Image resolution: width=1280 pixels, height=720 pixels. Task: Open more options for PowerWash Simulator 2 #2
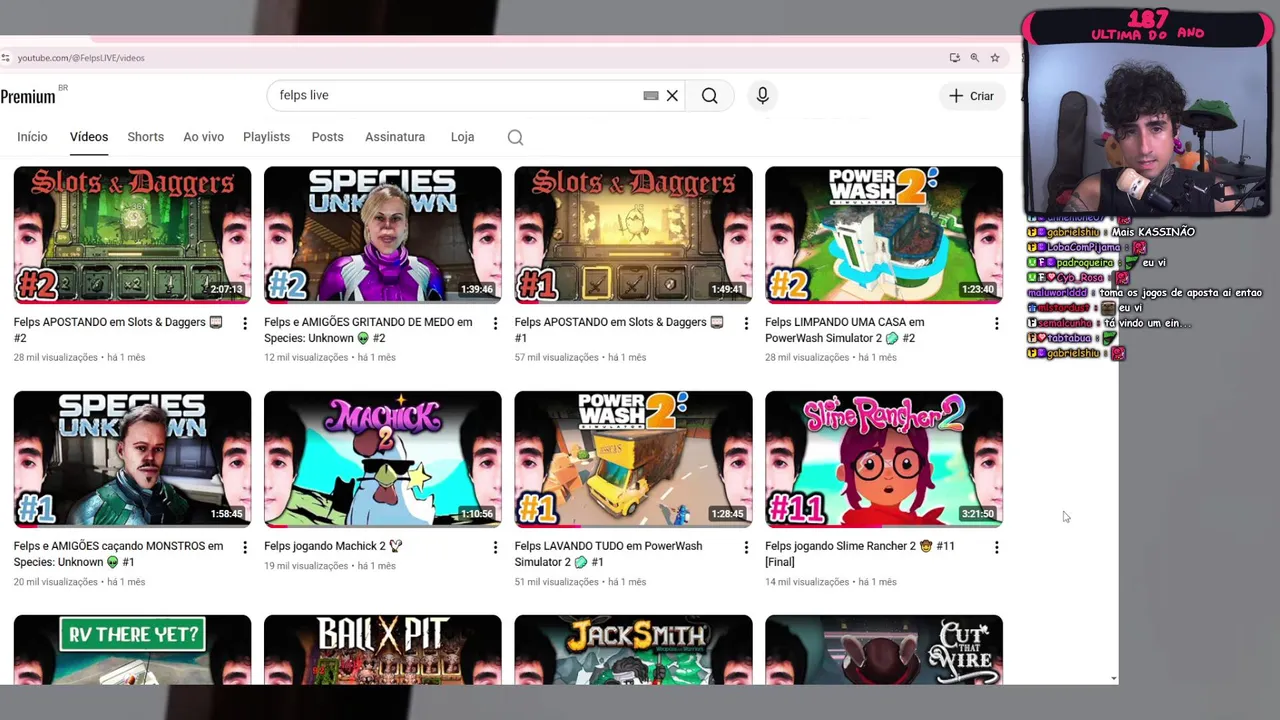click(x=996, y=323)
